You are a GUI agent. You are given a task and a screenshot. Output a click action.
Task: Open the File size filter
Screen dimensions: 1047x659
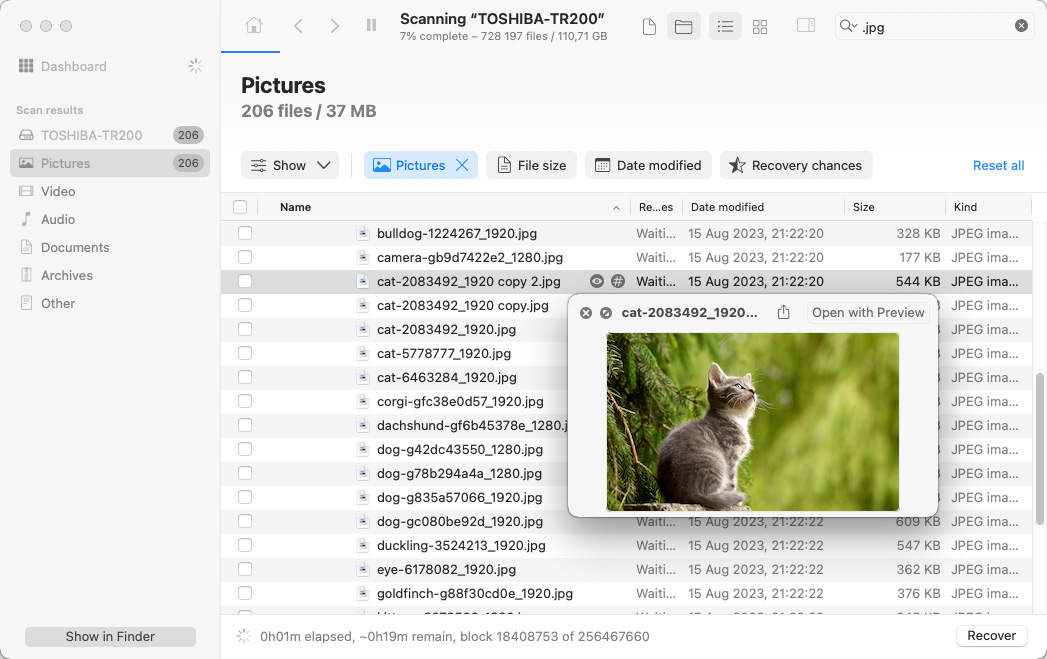click(532, 165)
